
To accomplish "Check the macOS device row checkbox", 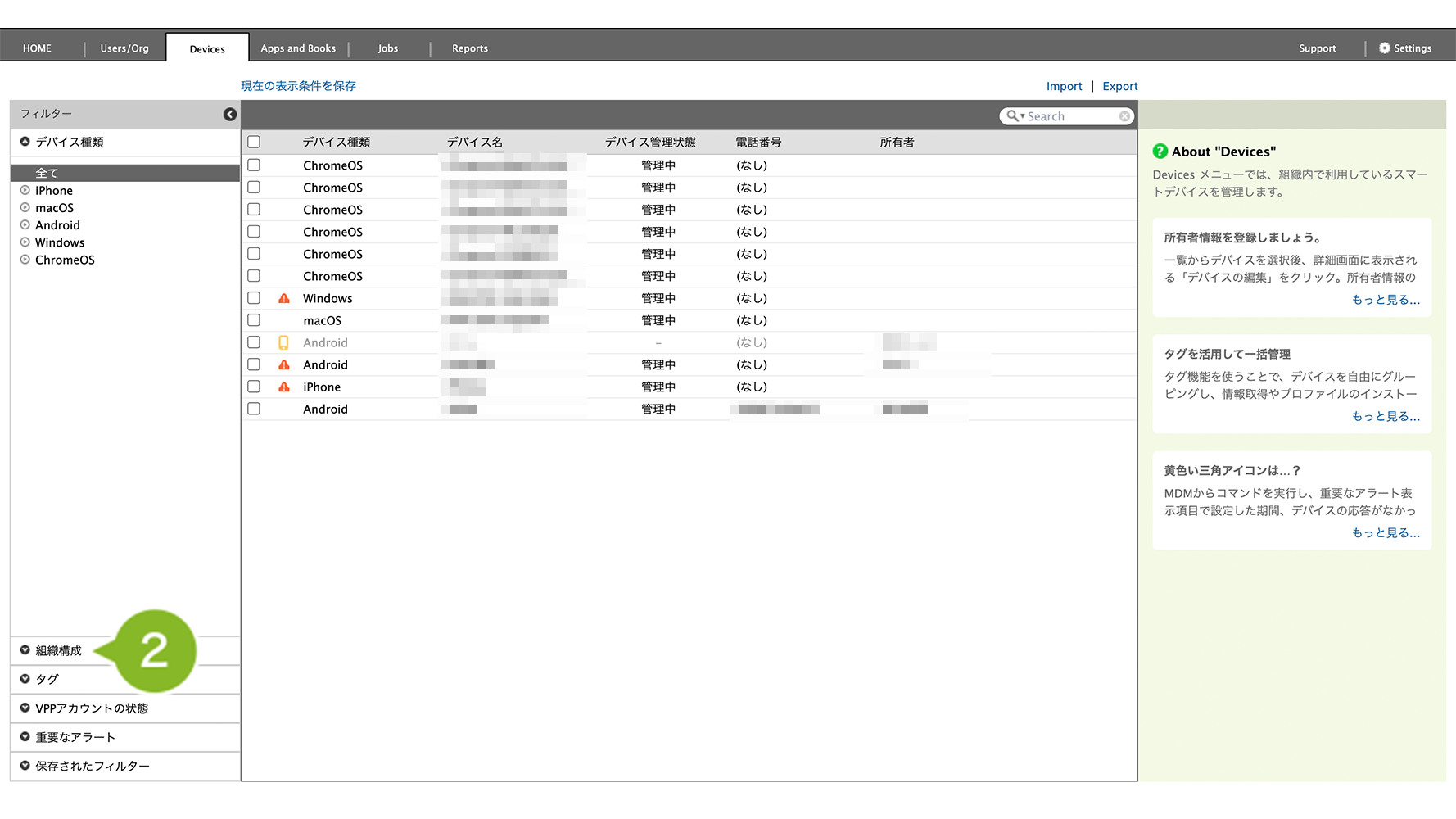I will 254,321.
